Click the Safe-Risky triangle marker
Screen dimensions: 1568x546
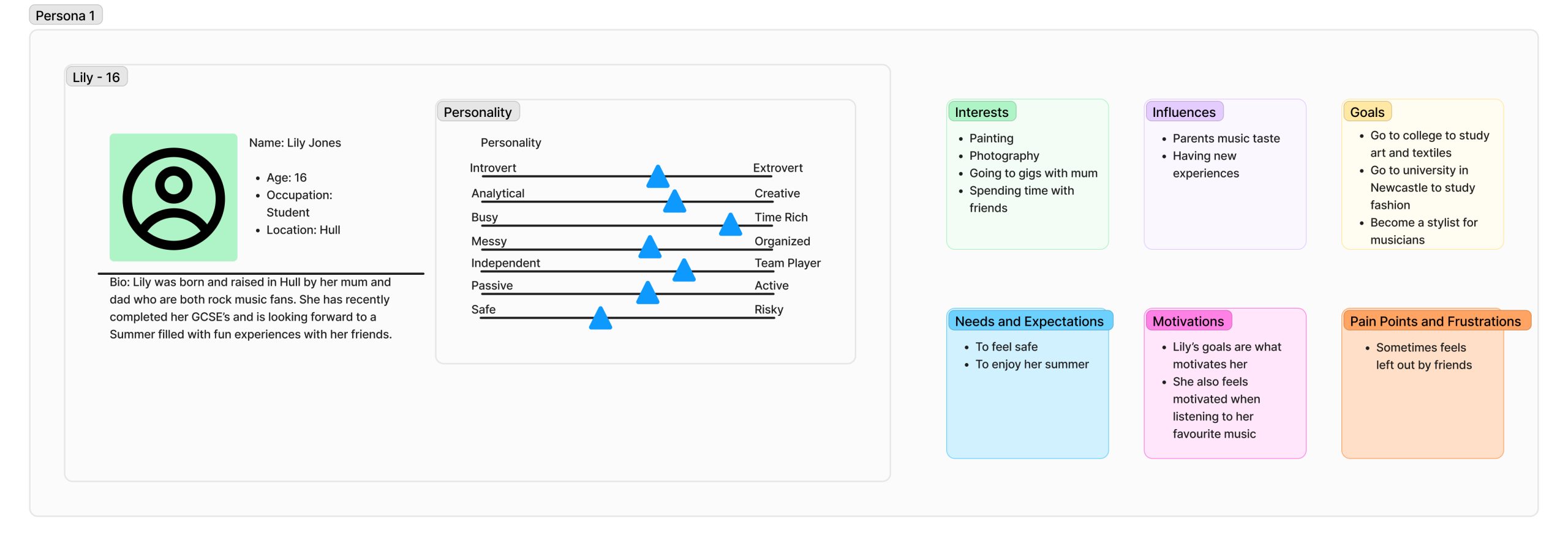pyautogui.click(x=600, y=319)
